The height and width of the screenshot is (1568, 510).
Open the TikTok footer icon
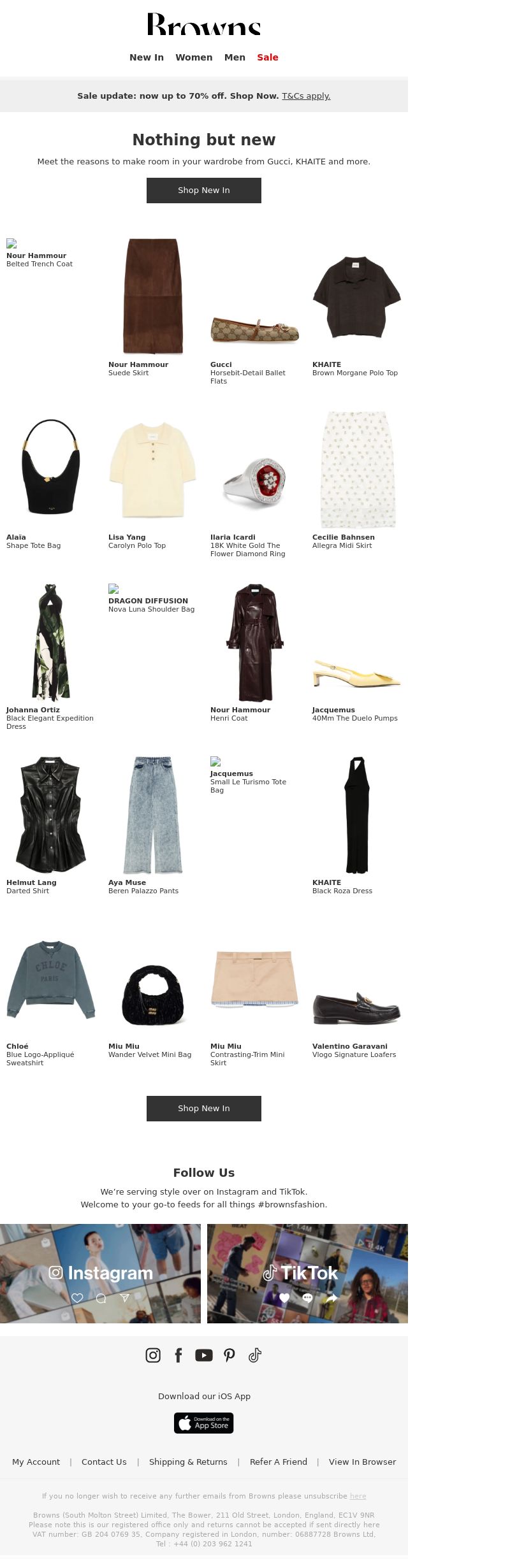(x=255, y=1355)
